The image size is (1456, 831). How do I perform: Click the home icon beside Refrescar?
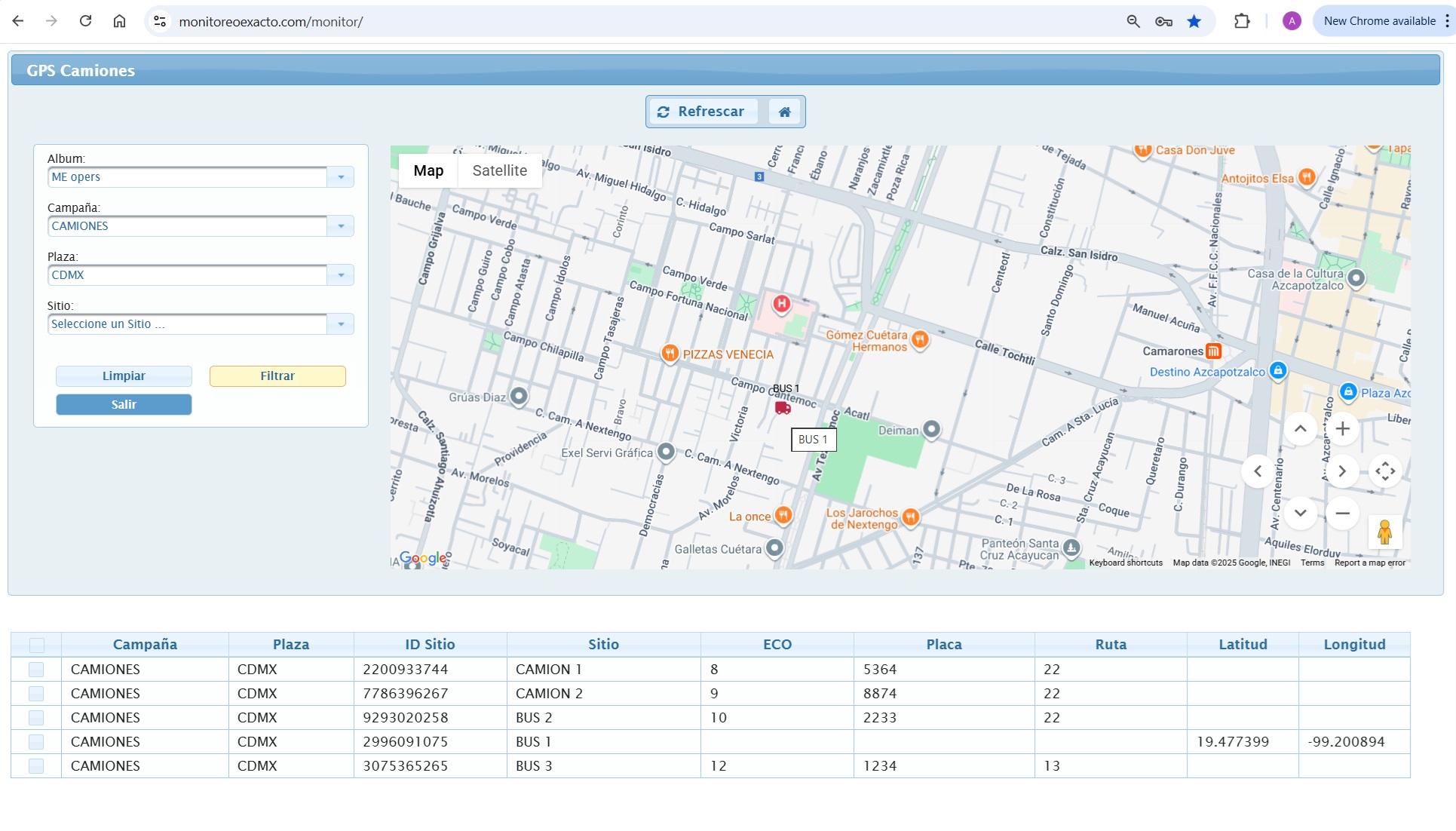[x=783, y=111]
